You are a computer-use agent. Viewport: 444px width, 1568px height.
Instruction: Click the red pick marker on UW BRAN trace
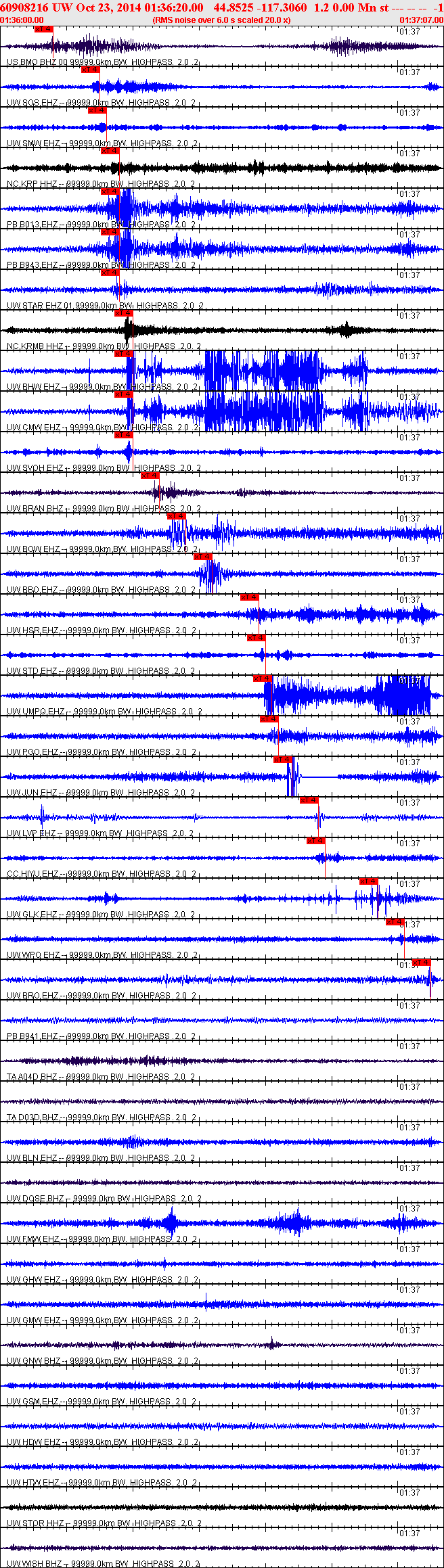click(x=150, y=476)
